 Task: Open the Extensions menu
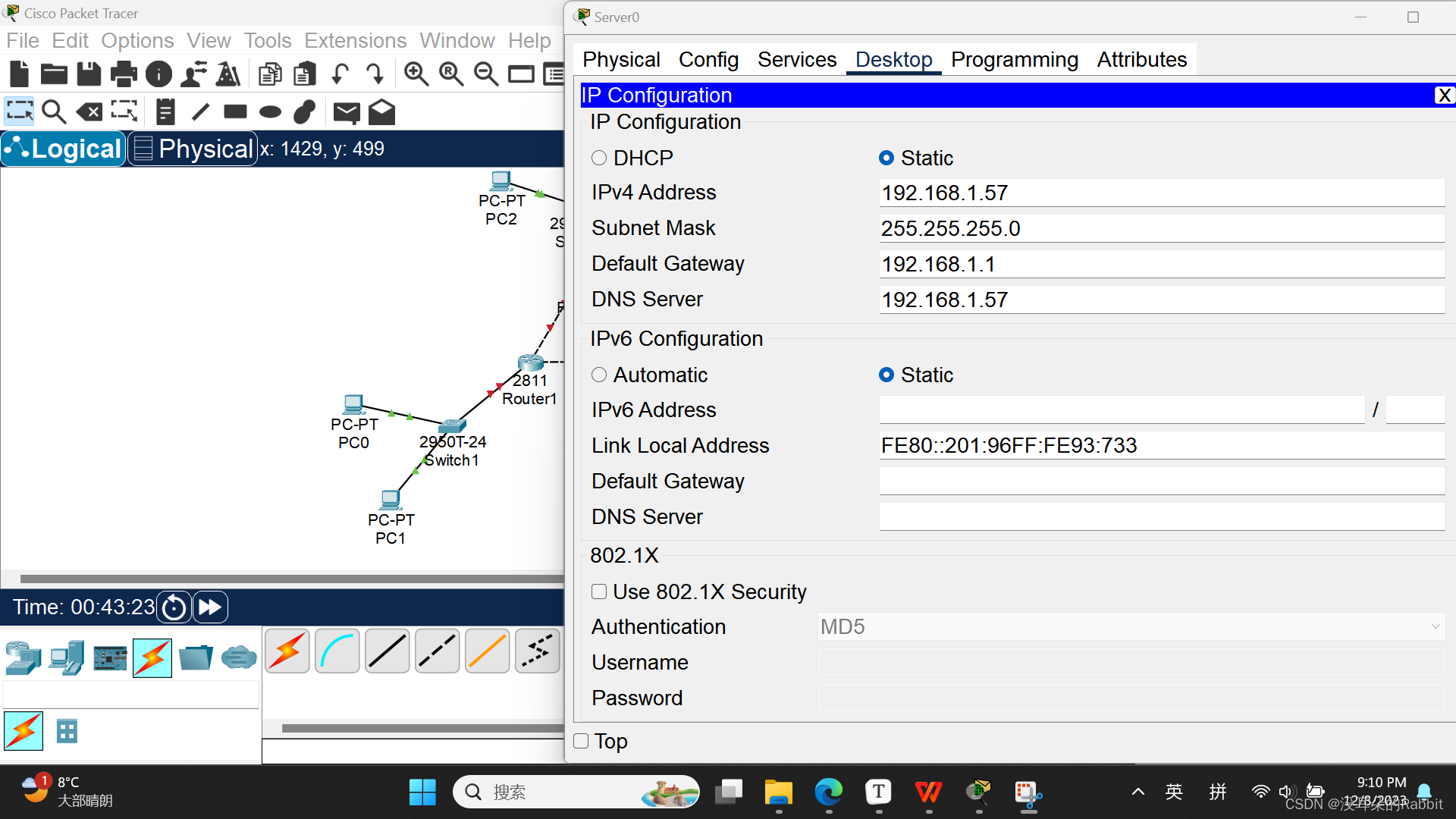point(355,40)
